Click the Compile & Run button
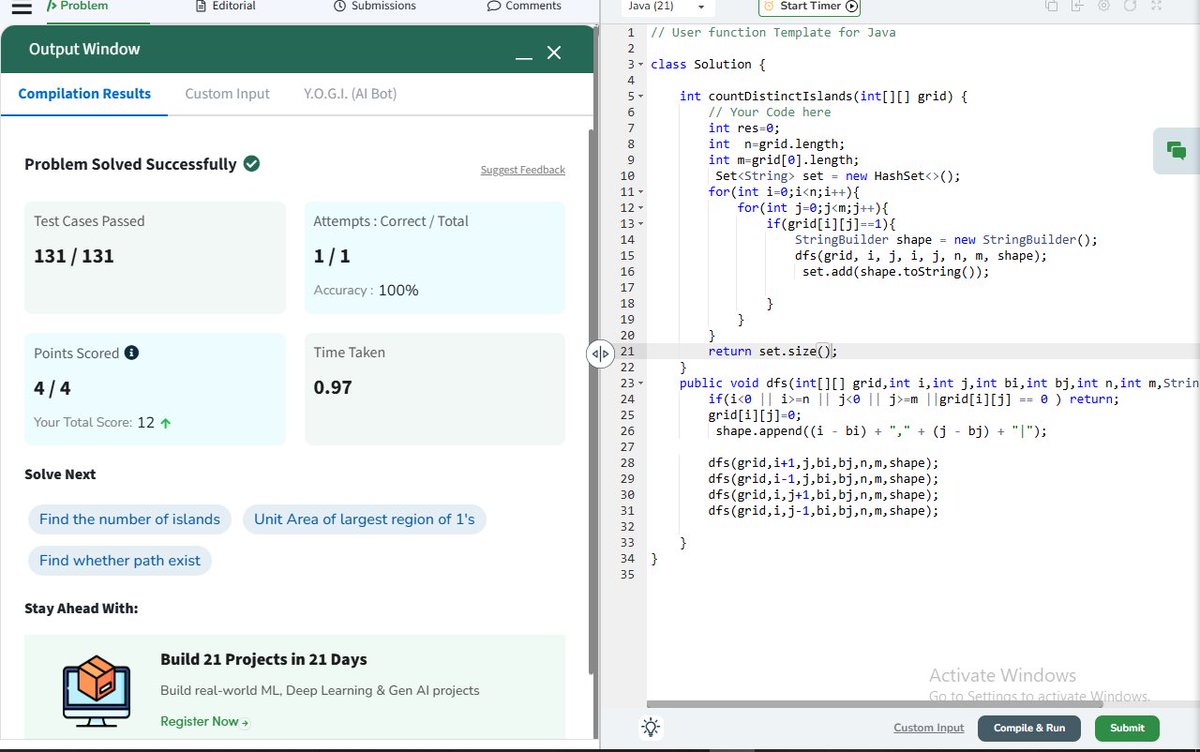The image size is (1200, 752). click(x=1029, y=728)
